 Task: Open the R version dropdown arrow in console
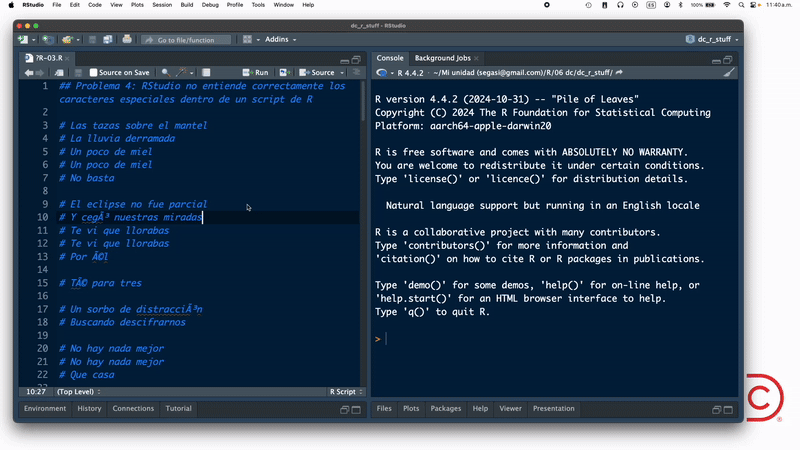coord(392,73)
